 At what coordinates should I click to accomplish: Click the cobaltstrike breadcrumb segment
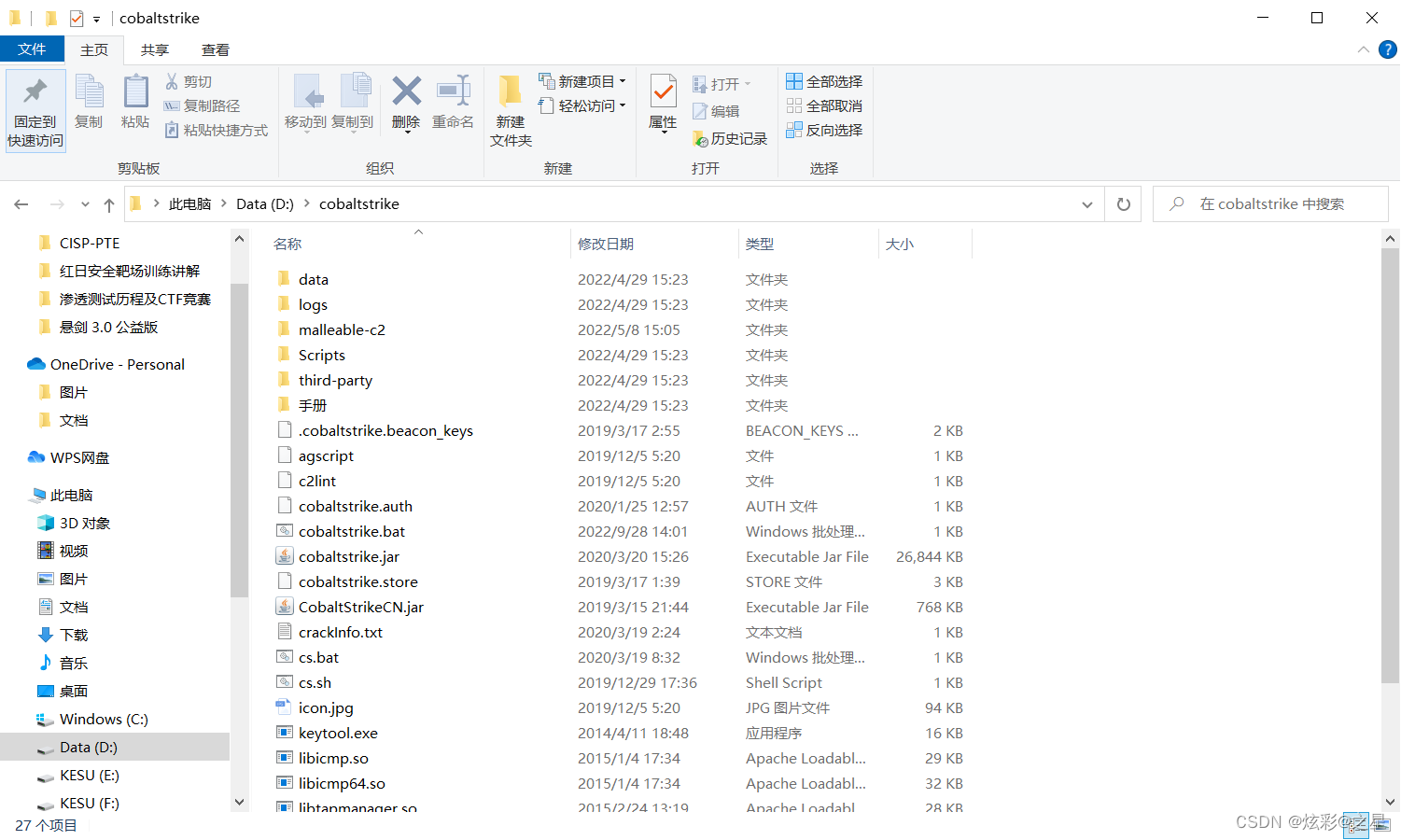tap(359, 203)
